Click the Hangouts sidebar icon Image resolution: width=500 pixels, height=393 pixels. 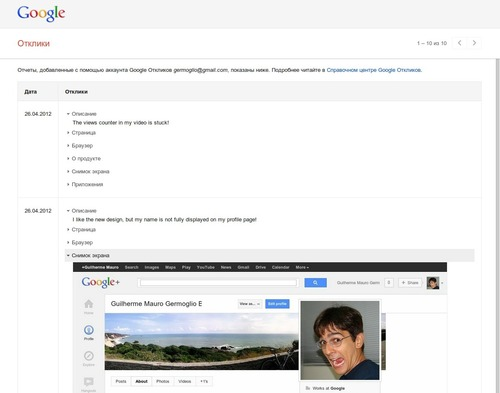tap(89, 384)
